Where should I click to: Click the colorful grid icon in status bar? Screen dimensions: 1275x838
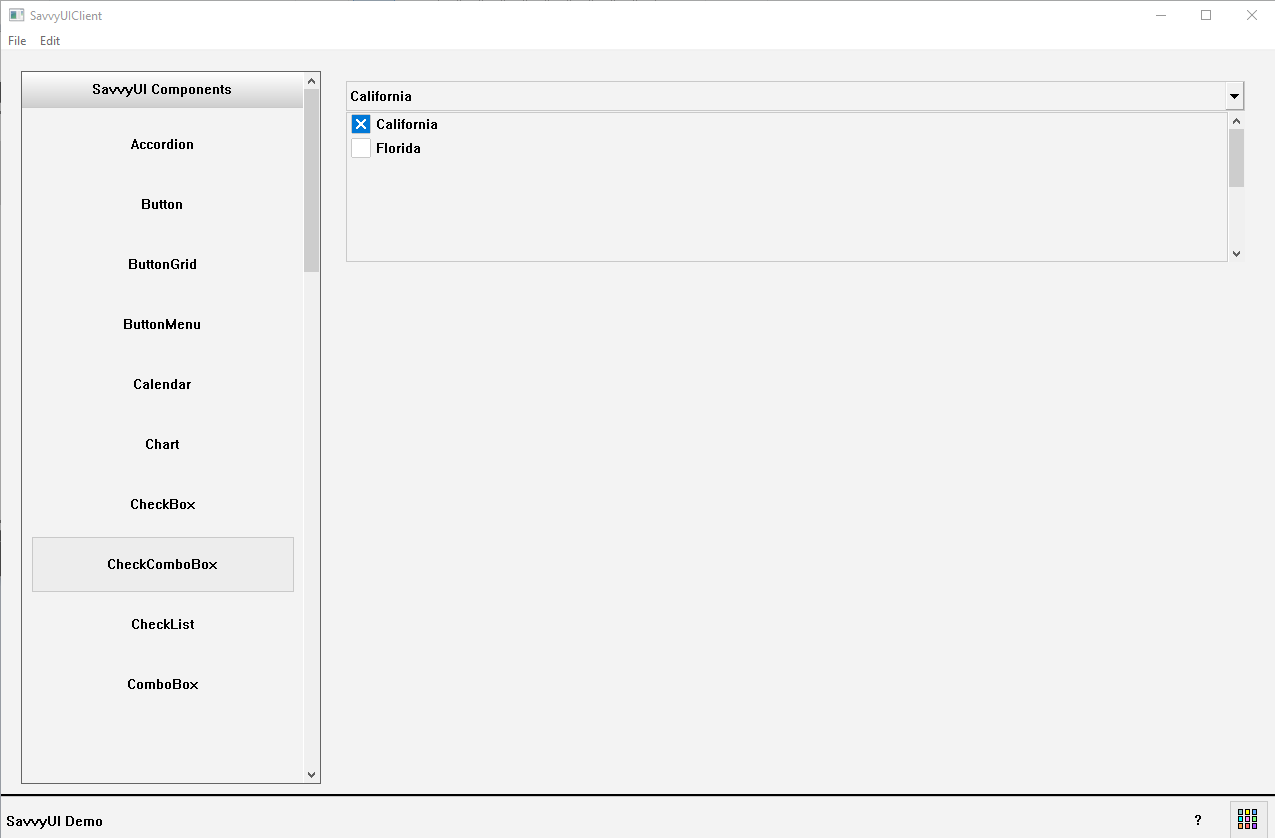tap(1247, 819)
